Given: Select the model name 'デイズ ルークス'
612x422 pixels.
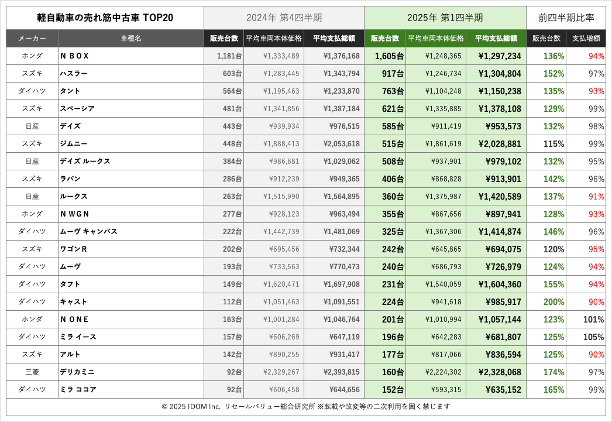Looking at the screenshot, I should (x=85, y=161).
